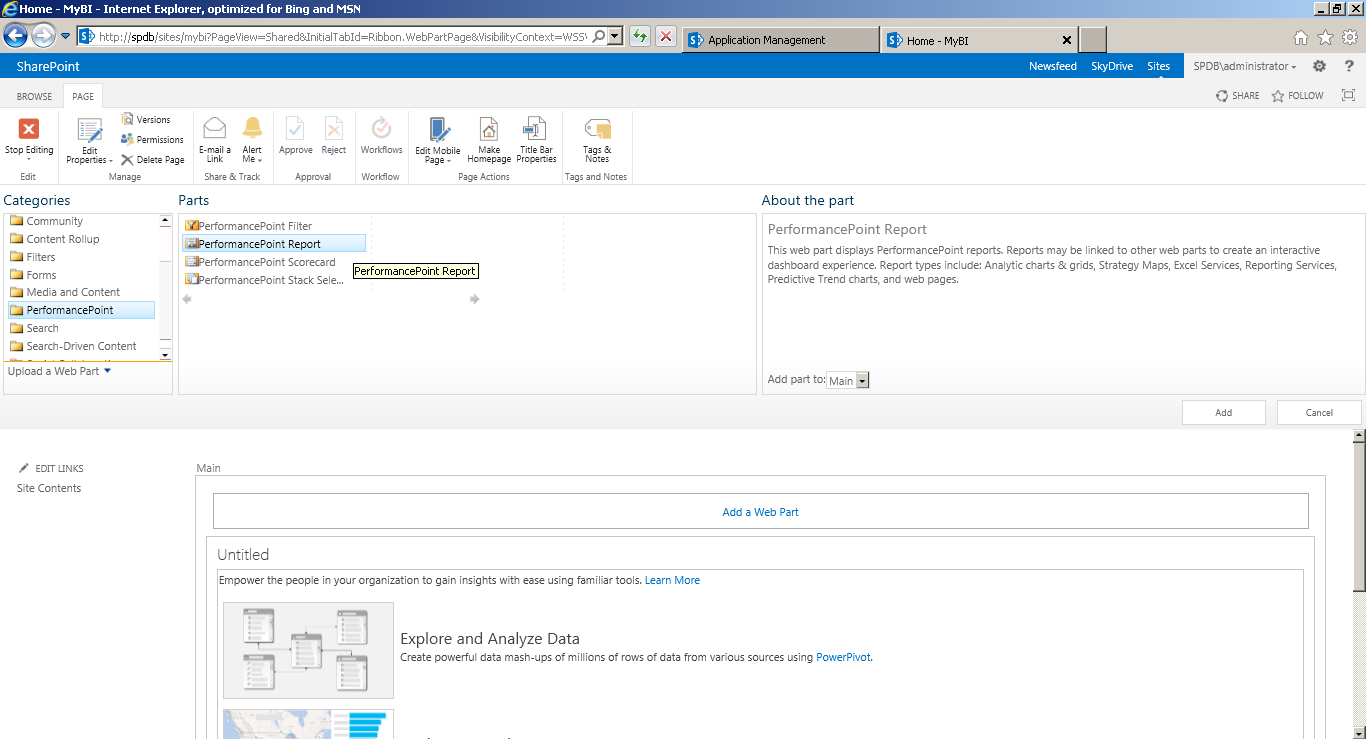
Task: Open the SPDB\administrator account menu
Action: 1243,66
